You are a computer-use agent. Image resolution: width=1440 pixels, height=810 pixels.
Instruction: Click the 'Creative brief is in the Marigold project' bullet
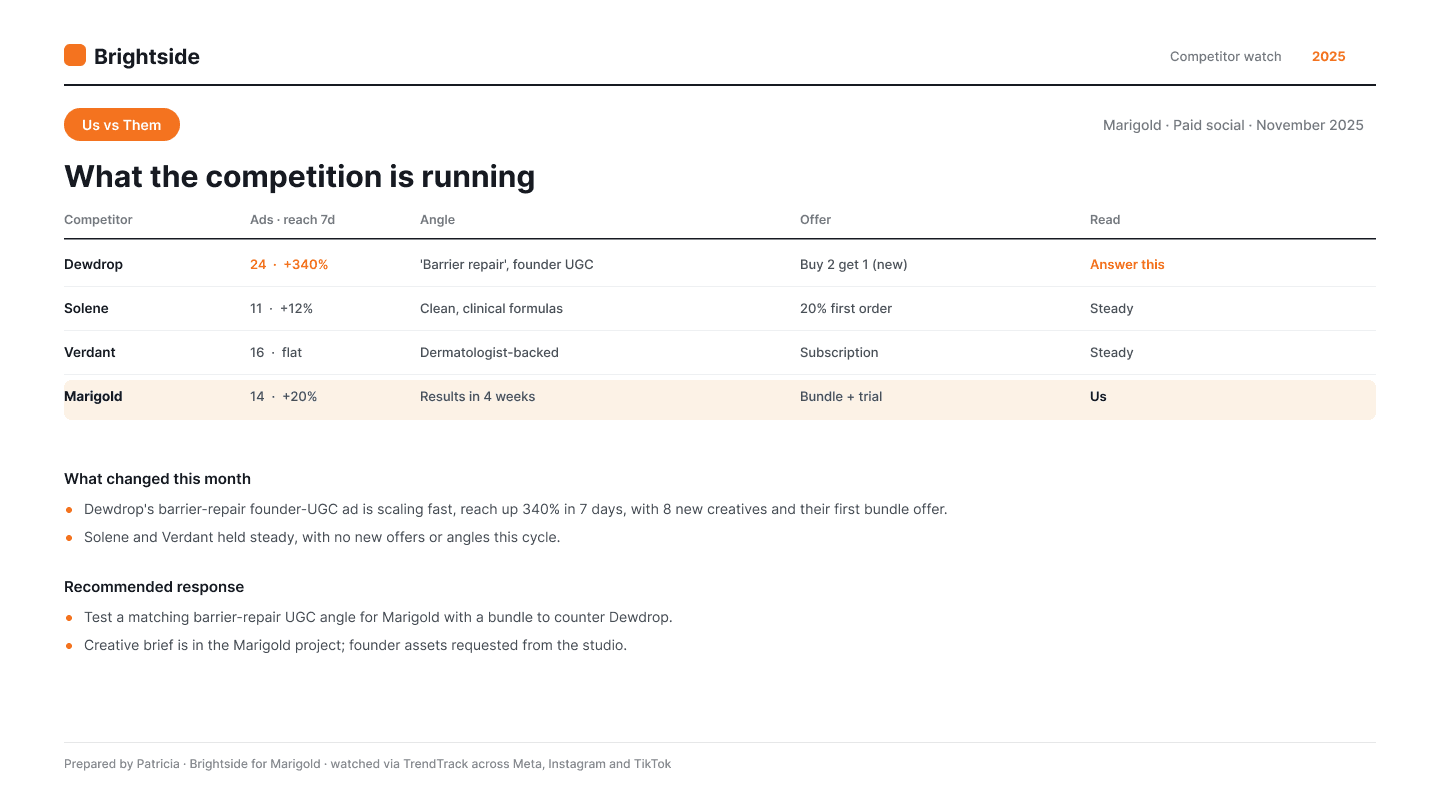(355, 645)
